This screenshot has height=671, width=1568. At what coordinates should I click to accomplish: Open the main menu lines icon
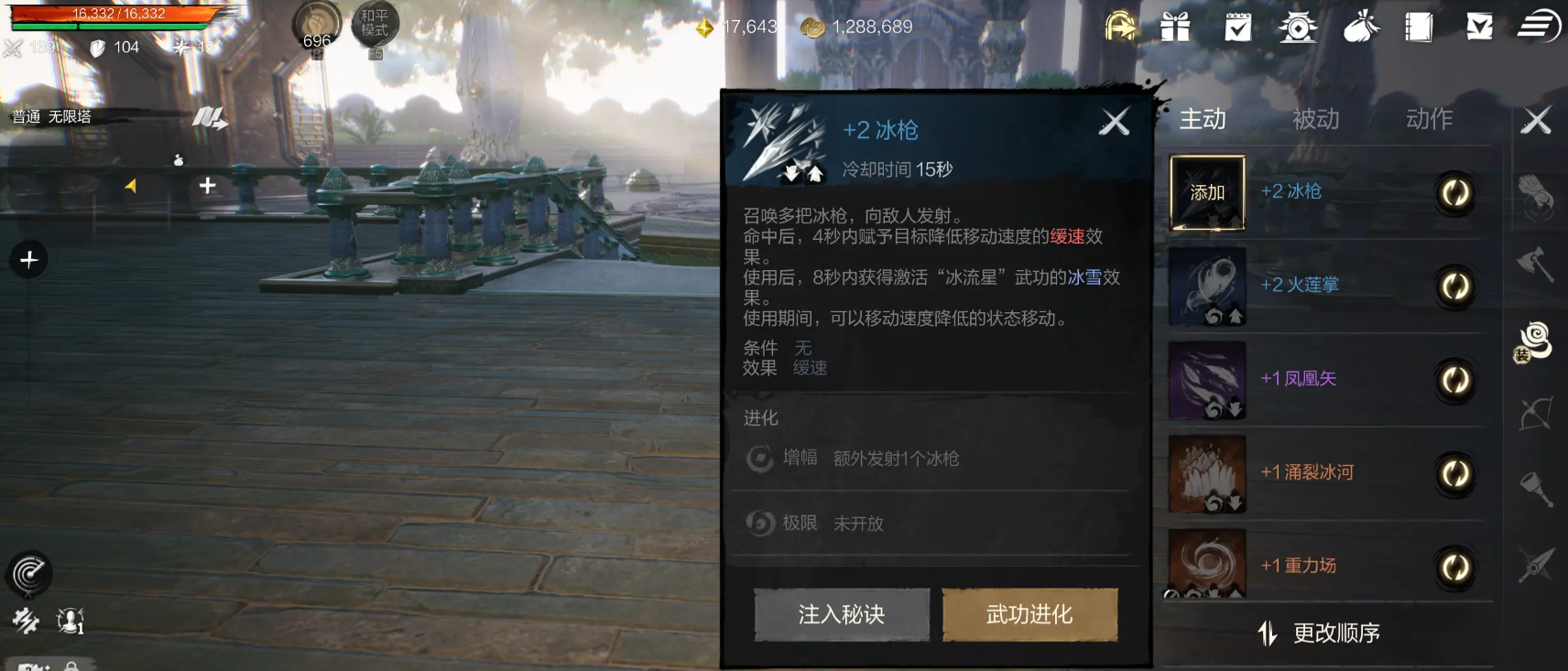1539,26
